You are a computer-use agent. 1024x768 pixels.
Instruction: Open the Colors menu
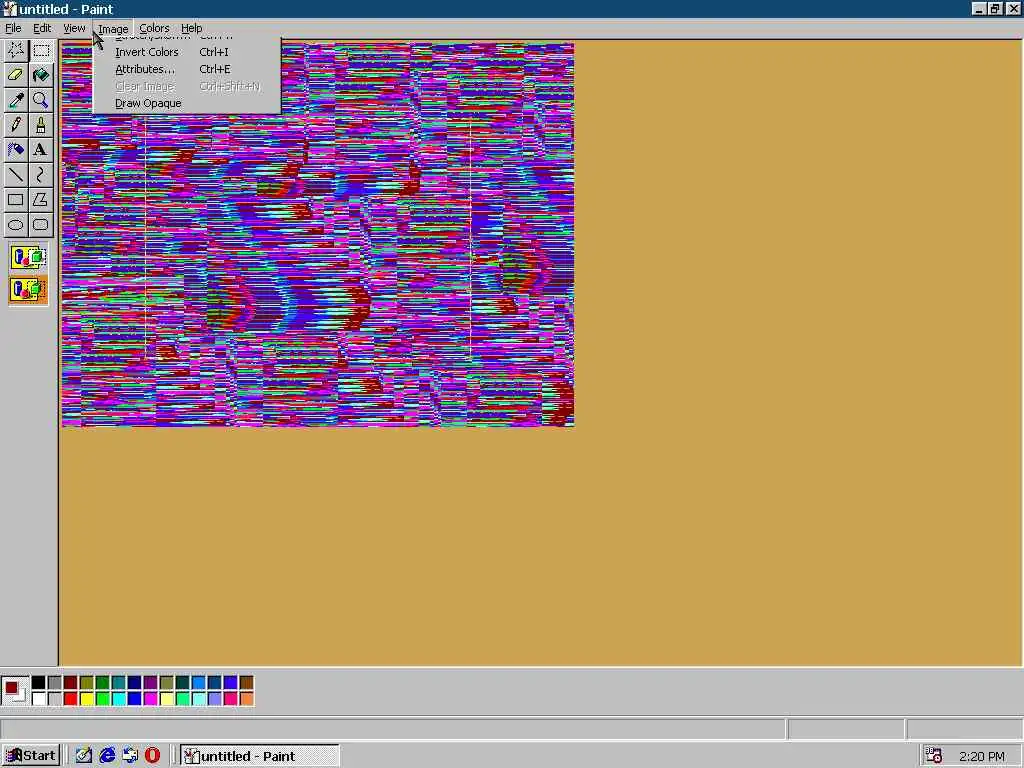pyautogui.click(x=154, y=28)
